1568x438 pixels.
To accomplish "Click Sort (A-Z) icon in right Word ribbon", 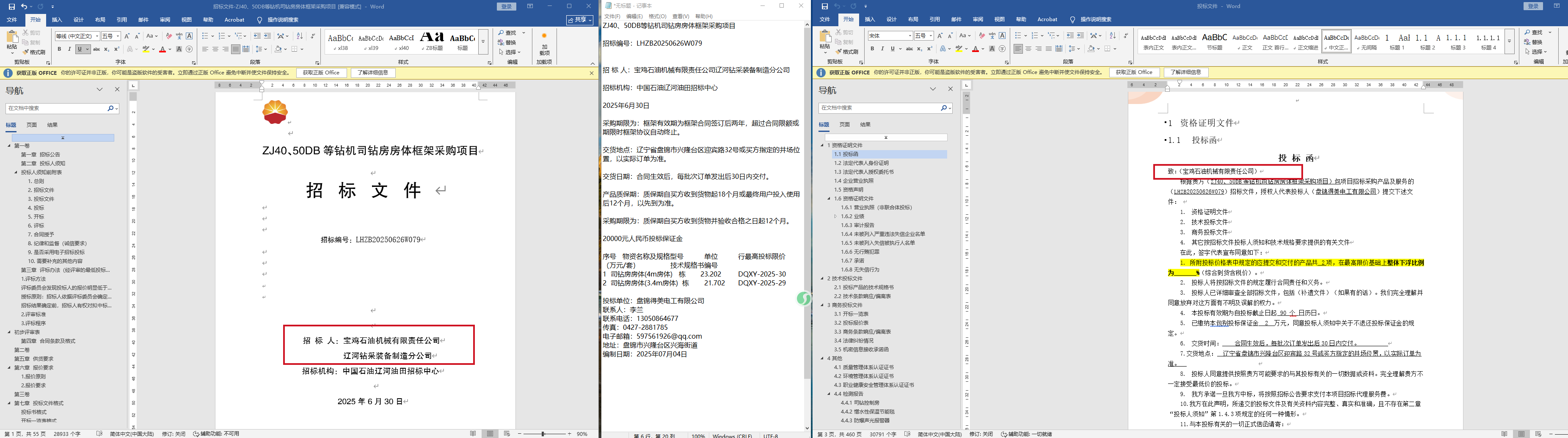I will [1113, 36].
